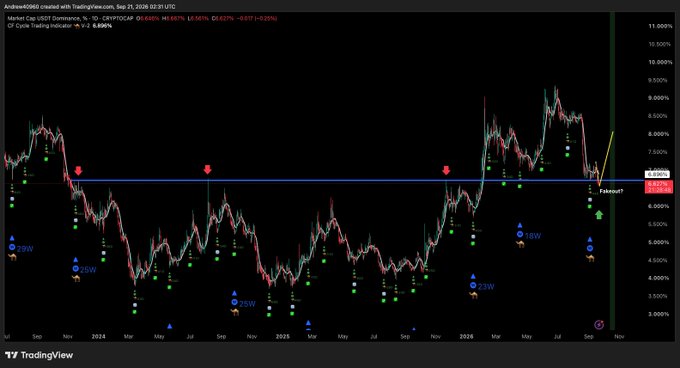Click the red 6.627% last price tag

[x=659, y=187]
